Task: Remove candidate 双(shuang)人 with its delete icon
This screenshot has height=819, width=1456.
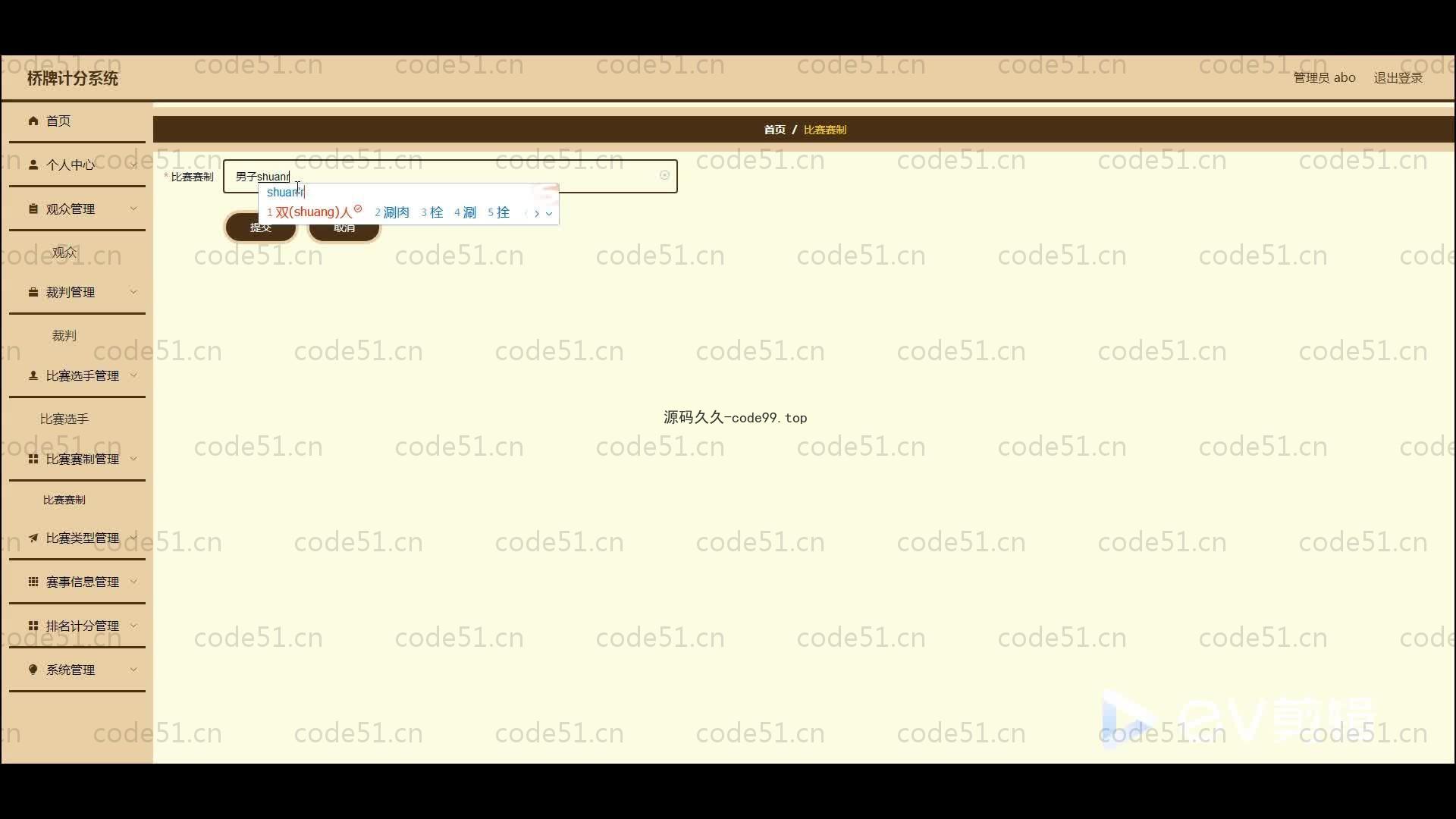Action: coord(358,209)
